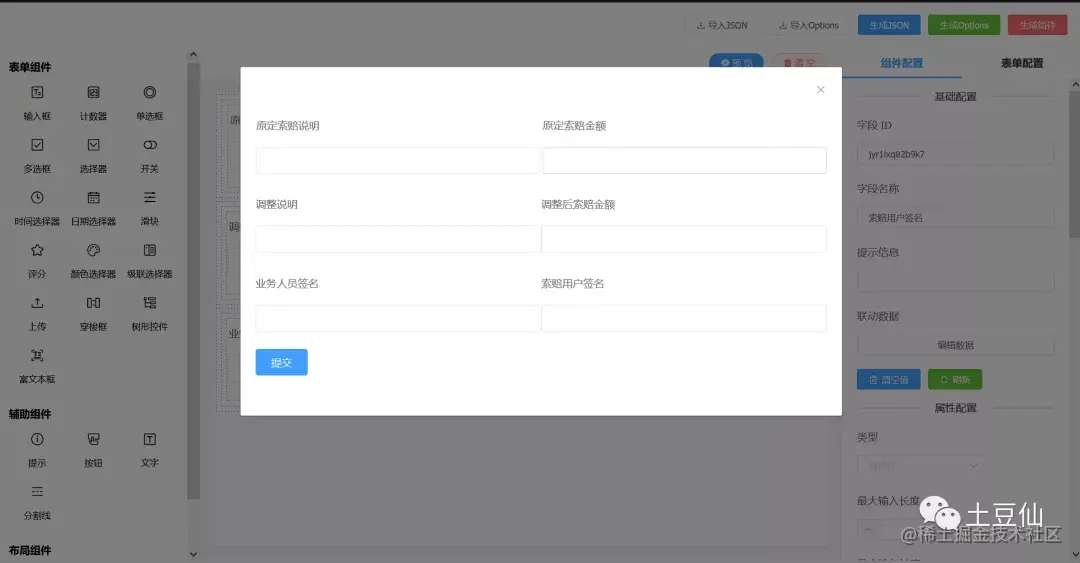The image size is (1080, 563).
Task: Click the 辅助组件 section heading
Action: 30,414
